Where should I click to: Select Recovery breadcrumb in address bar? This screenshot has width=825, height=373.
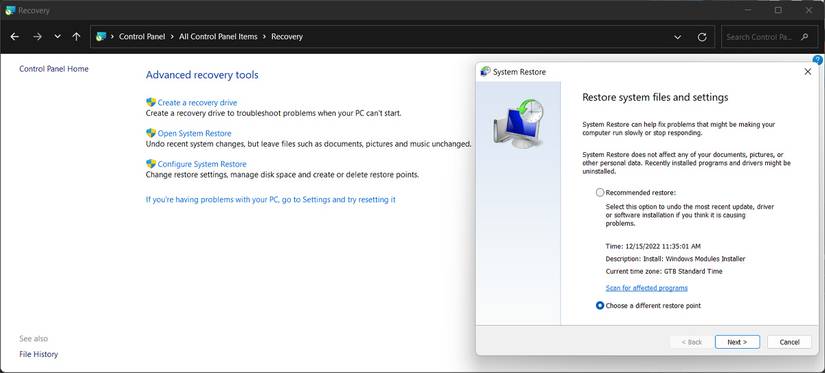click(x=287, y=37)
